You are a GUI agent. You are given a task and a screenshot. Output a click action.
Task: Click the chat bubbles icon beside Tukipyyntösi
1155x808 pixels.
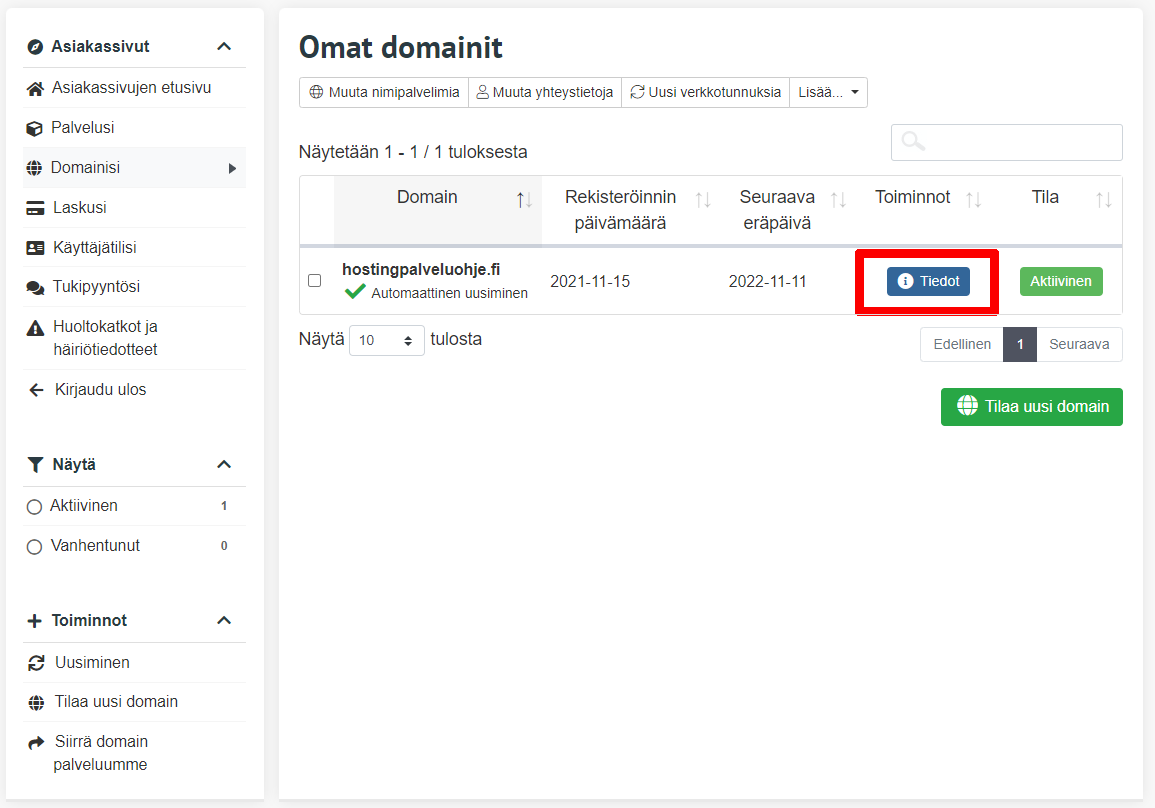35,287
